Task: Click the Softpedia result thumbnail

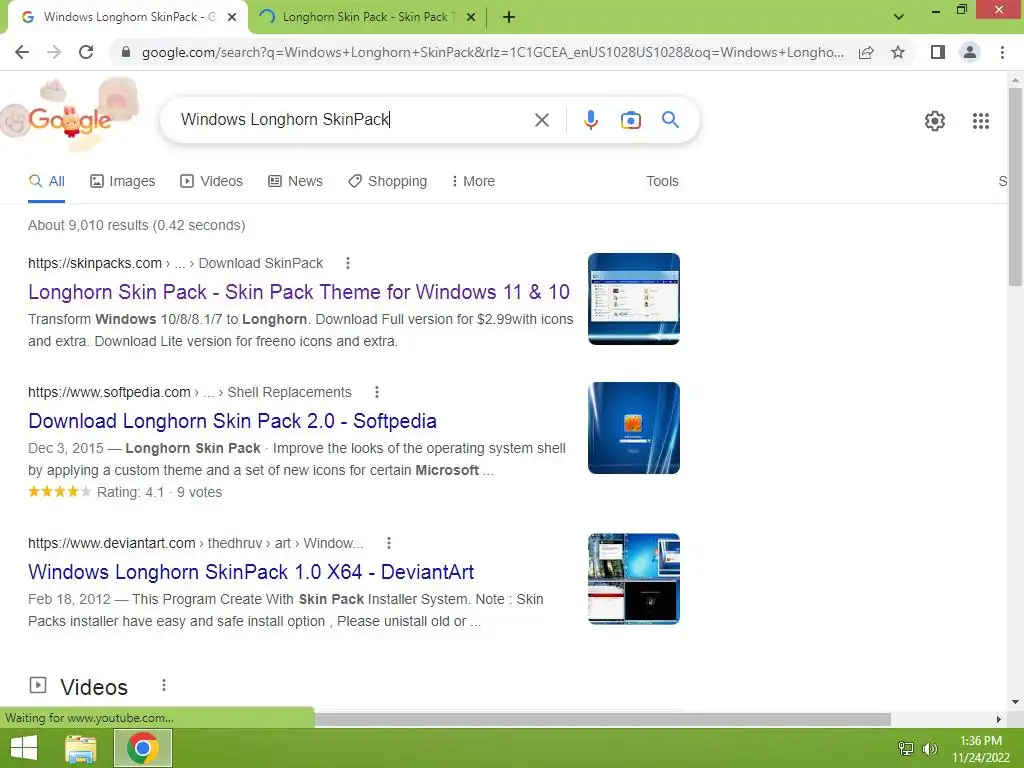Action: pos(633,428)
